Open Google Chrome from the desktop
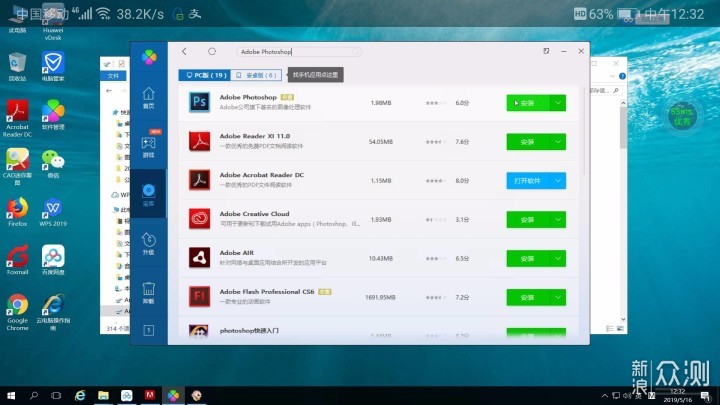 (17, 312)
